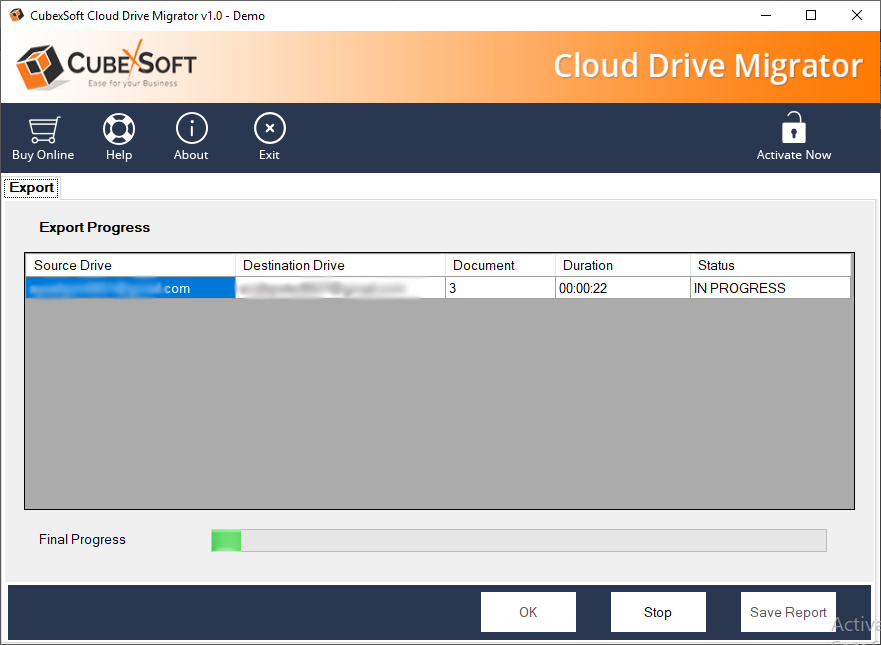Screen dimensions: 881x645
Task: Click the Duration column header
Action: click(x=623, y=265)
